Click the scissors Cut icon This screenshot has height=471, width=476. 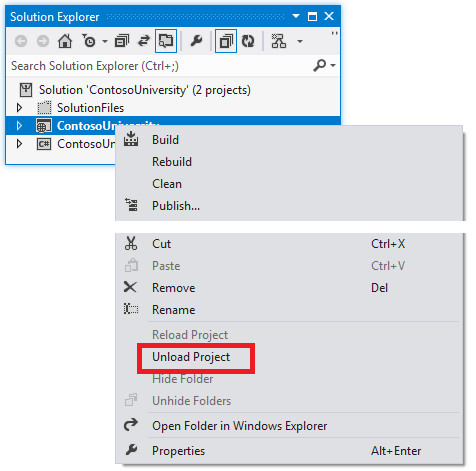pyautogui.click(x=131, y=243)
